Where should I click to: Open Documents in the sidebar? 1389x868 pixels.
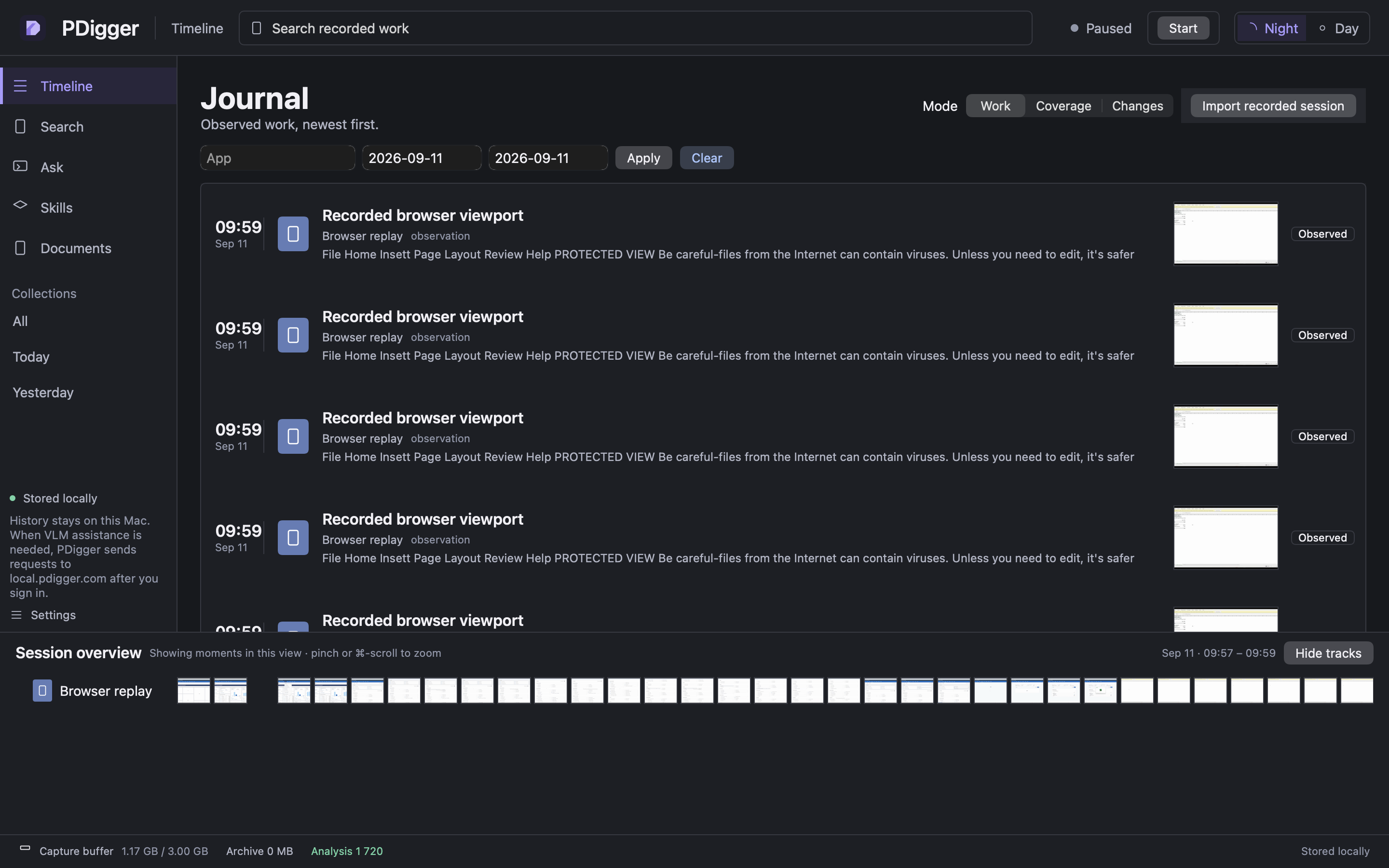(x=88, y=248)
